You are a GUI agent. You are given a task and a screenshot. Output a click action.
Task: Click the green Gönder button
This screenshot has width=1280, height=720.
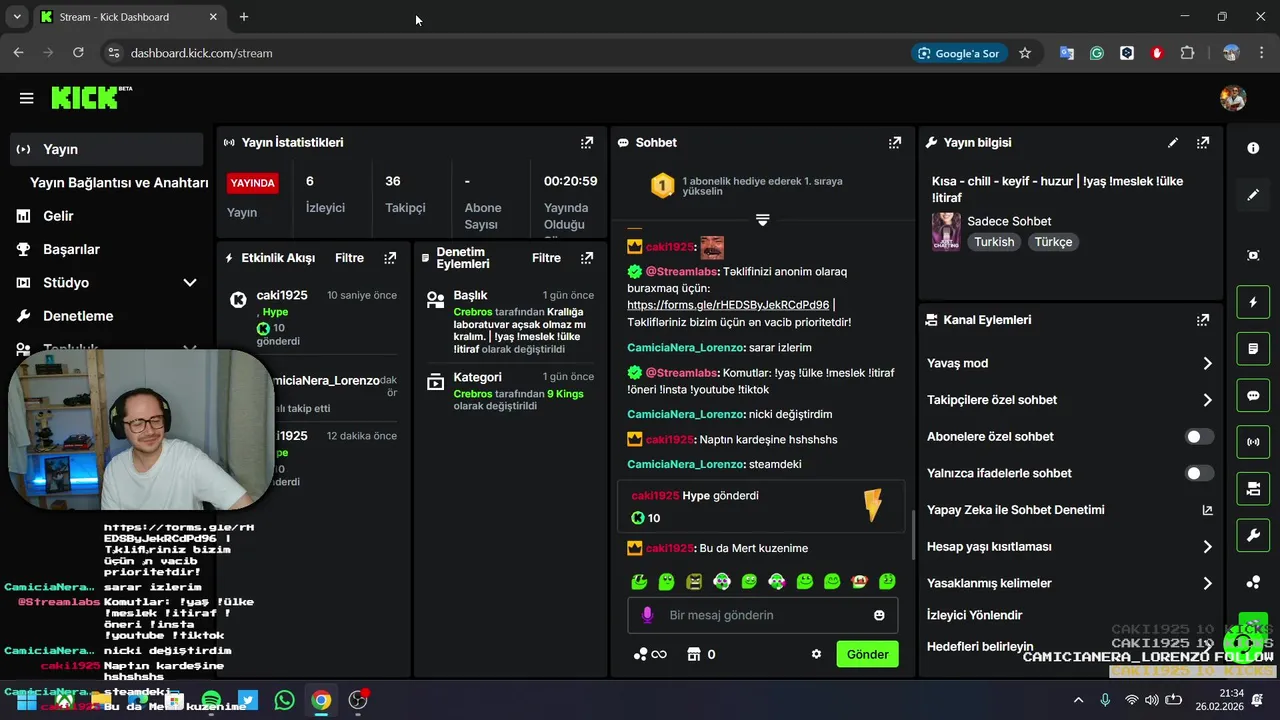(x=867, y=654)
